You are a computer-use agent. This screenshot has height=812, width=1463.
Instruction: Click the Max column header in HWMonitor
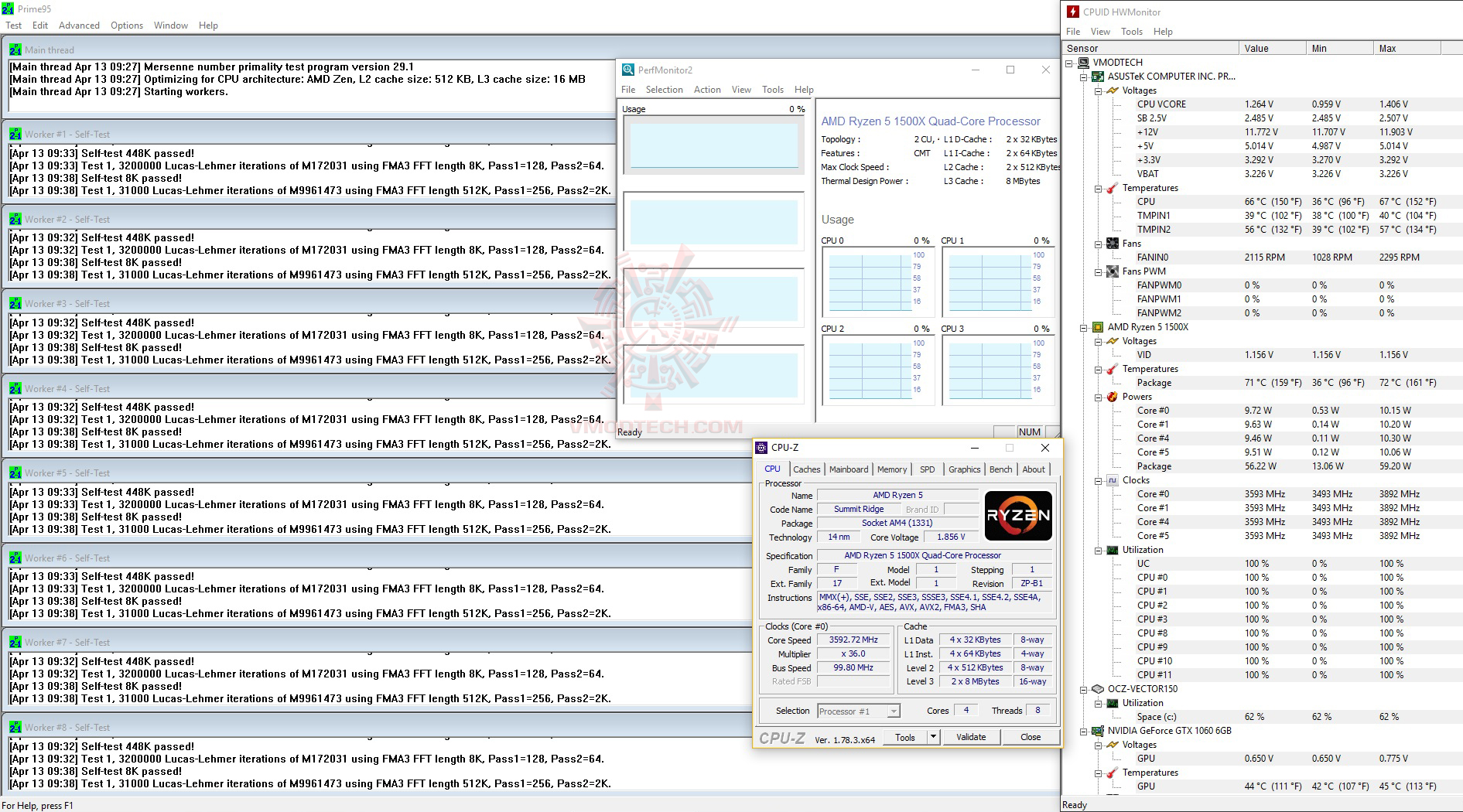click(x=1407, y=48)
